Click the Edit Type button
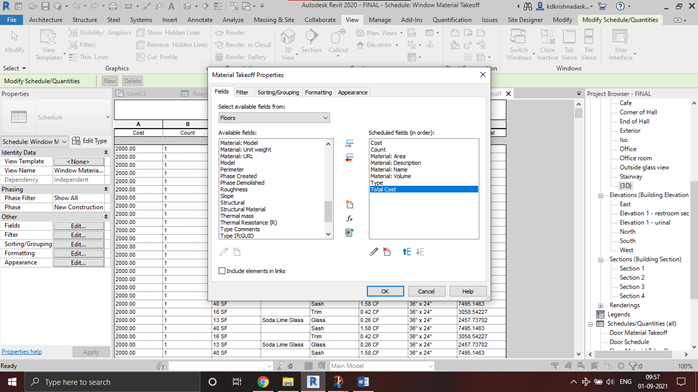The height and width of the screenshot is (392, 698). [90, 141]
